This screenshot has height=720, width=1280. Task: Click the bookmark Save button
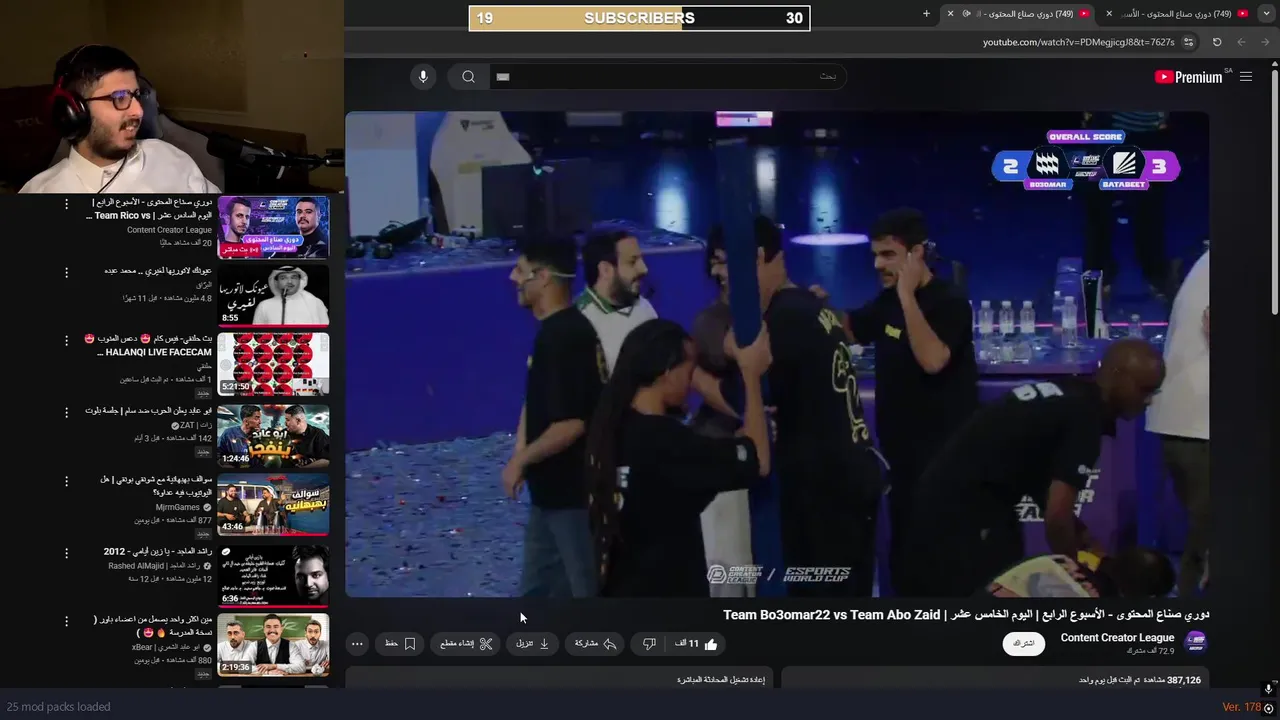[x=400, y=644]
